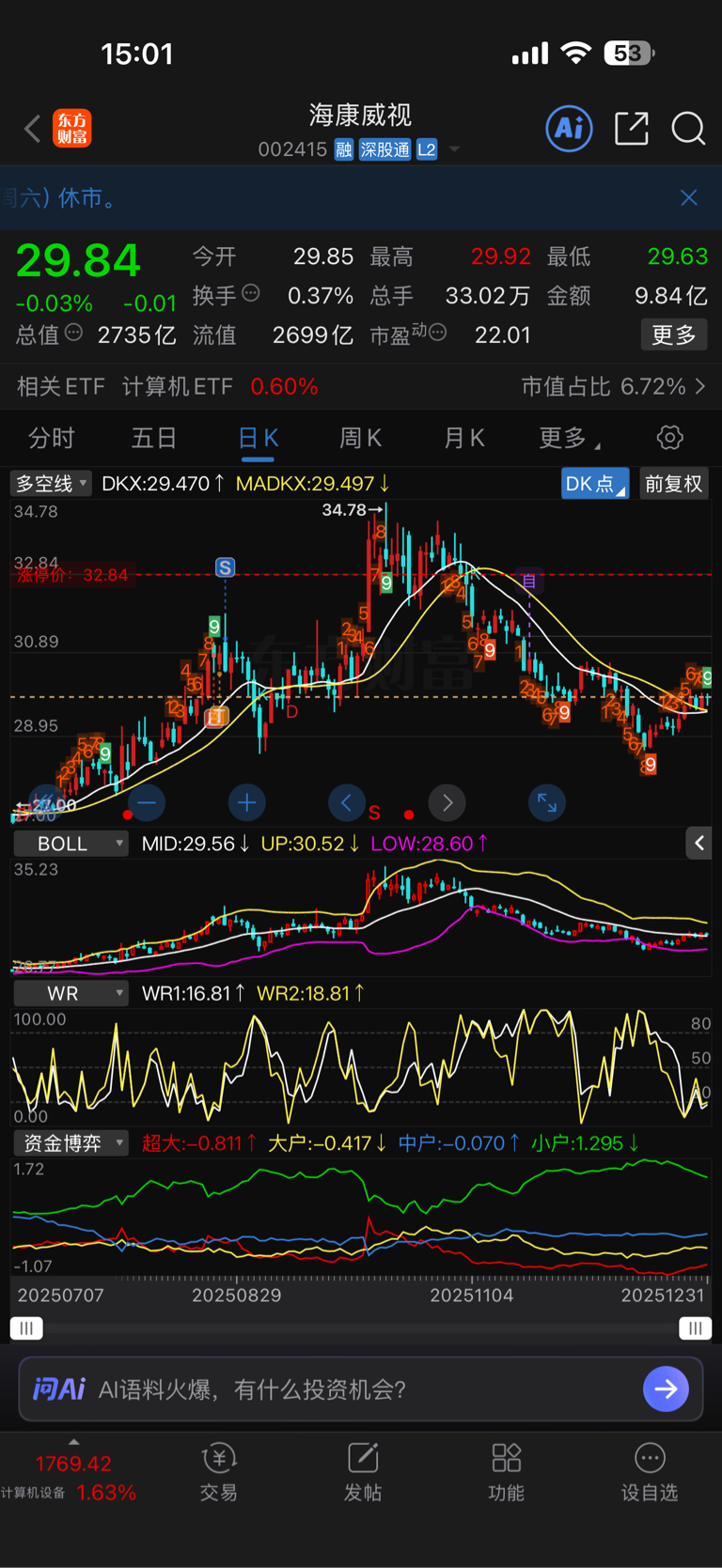Open 计算机ETF related link
This screenshot has width=722, height=1568.
pyautogui.click(x=220, y=386)
